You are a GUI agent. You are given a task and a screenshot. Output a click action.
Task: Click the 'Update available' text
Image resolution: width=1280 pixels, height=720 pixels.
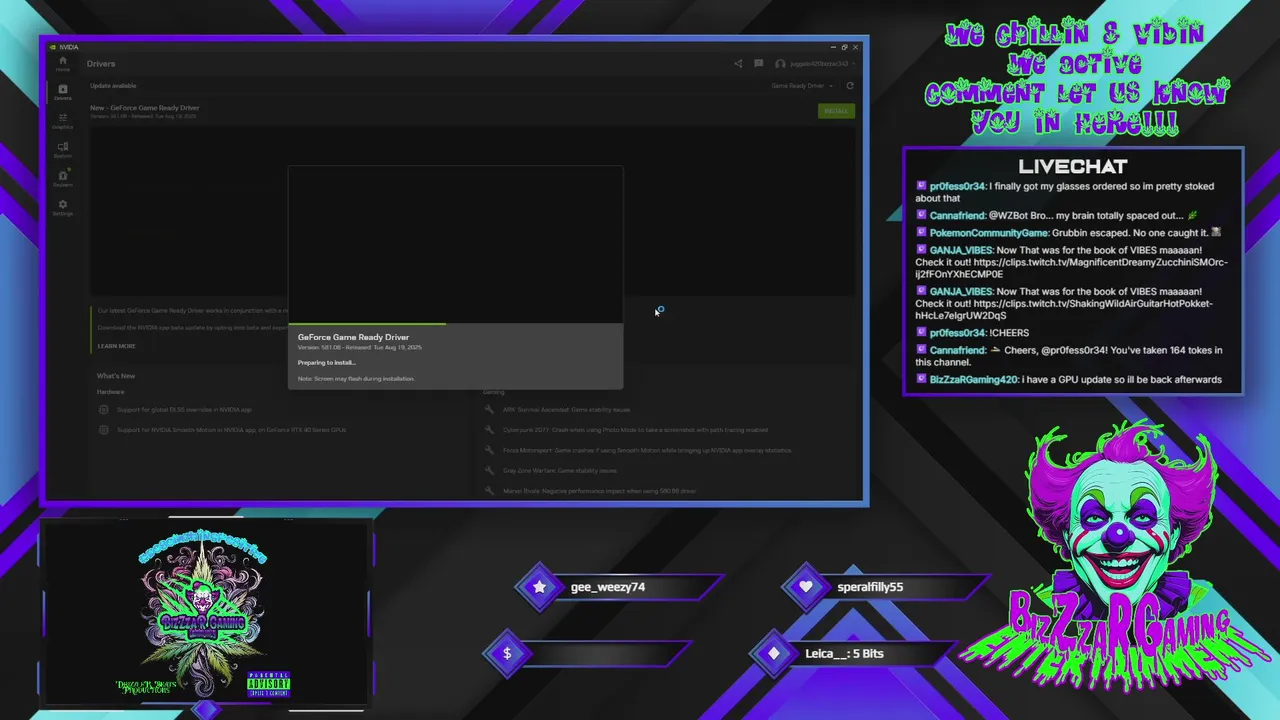[113, 86]
